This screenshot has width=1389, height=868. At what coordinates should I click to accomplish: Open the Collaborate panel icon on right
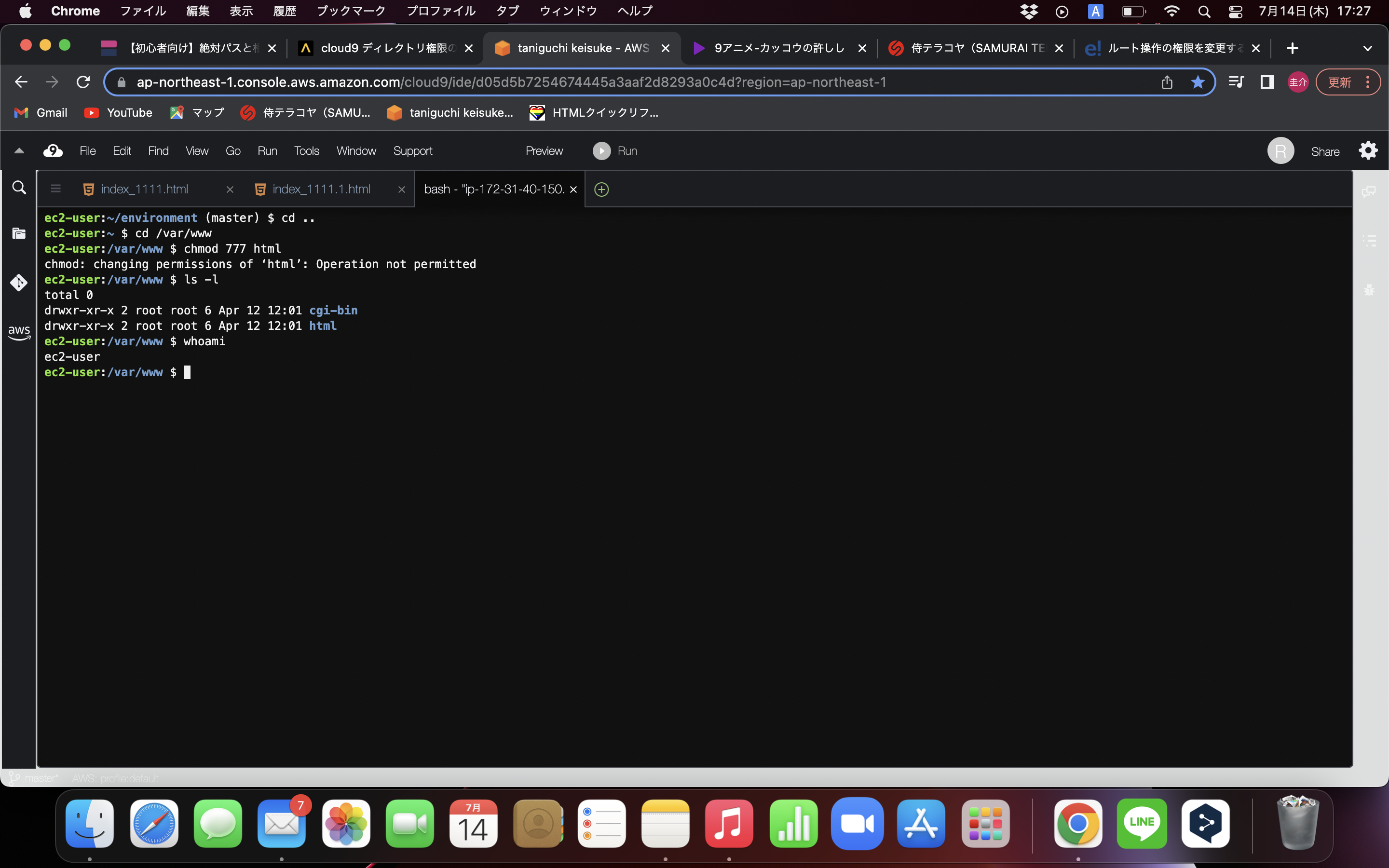(x=1368, y=191)
